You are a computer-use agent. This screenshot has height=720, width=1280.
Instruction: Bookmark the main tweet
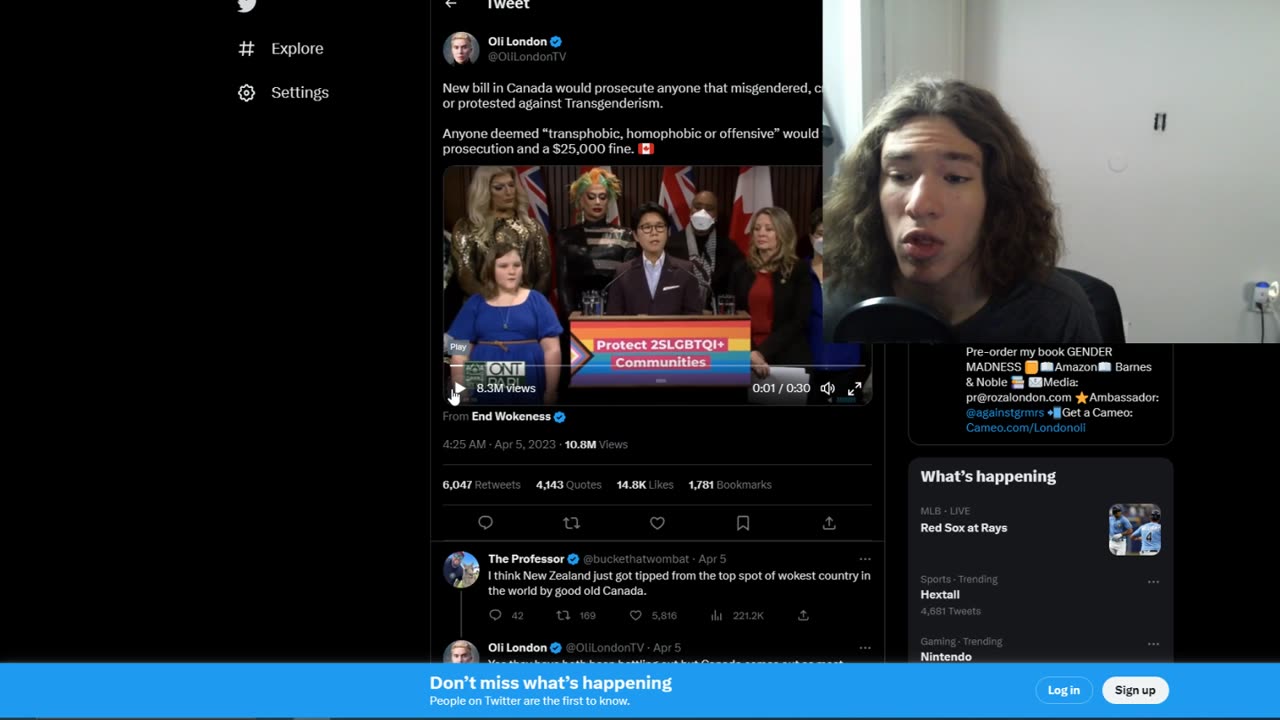(743, 523)
